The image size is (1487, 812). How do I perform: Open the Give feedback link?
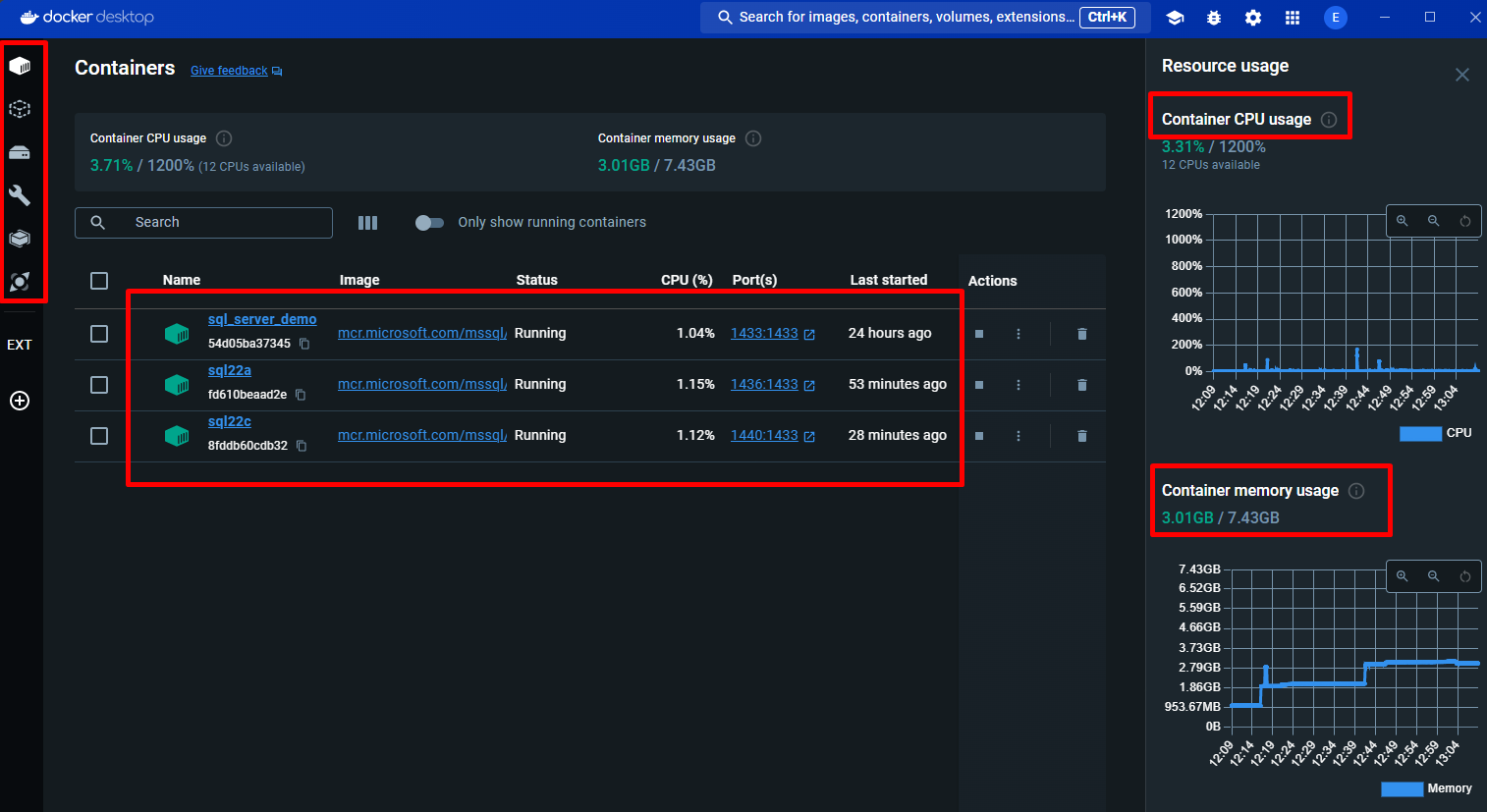click(236, 71)
